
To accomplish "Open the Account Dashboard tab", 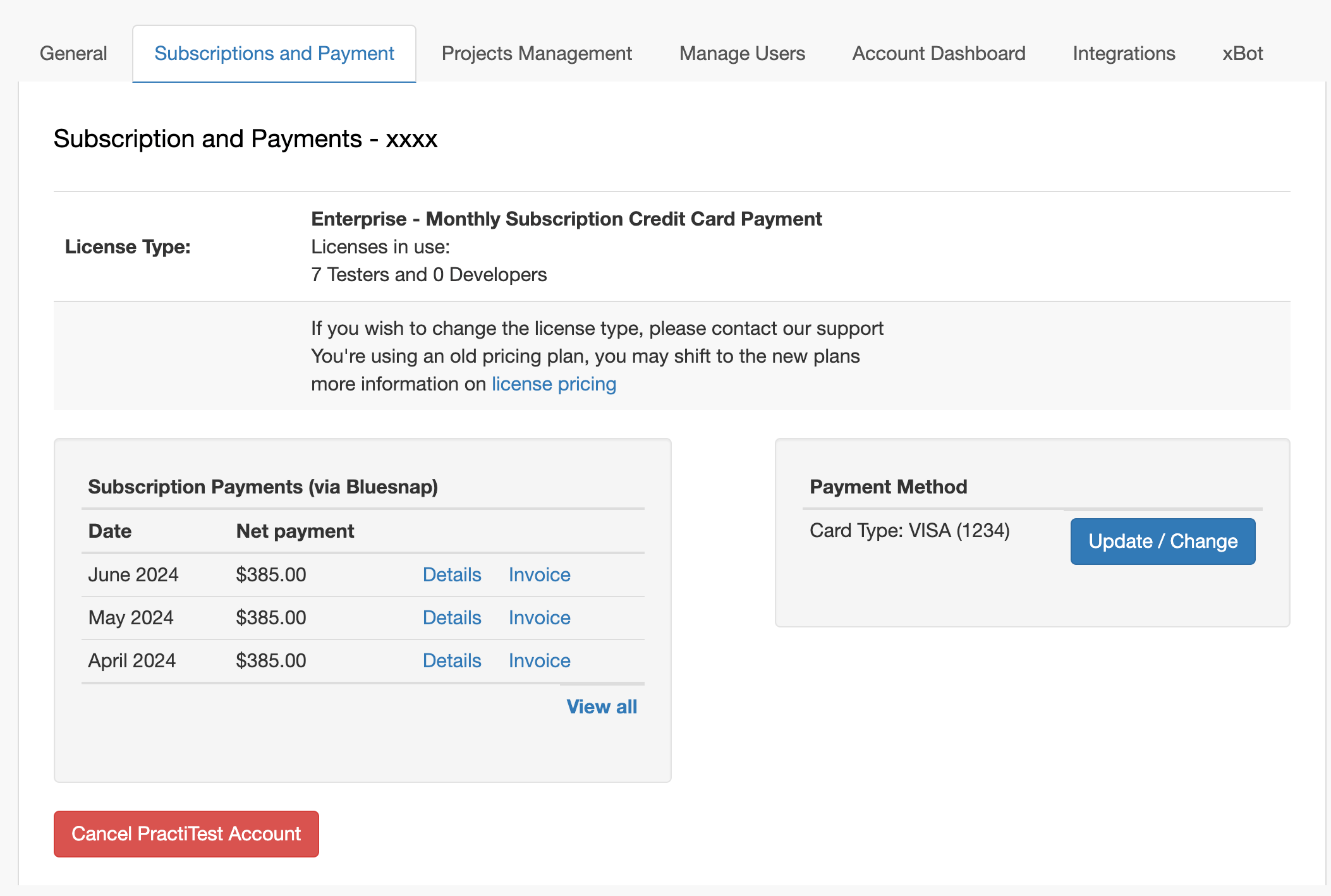I will pos(939,53).
